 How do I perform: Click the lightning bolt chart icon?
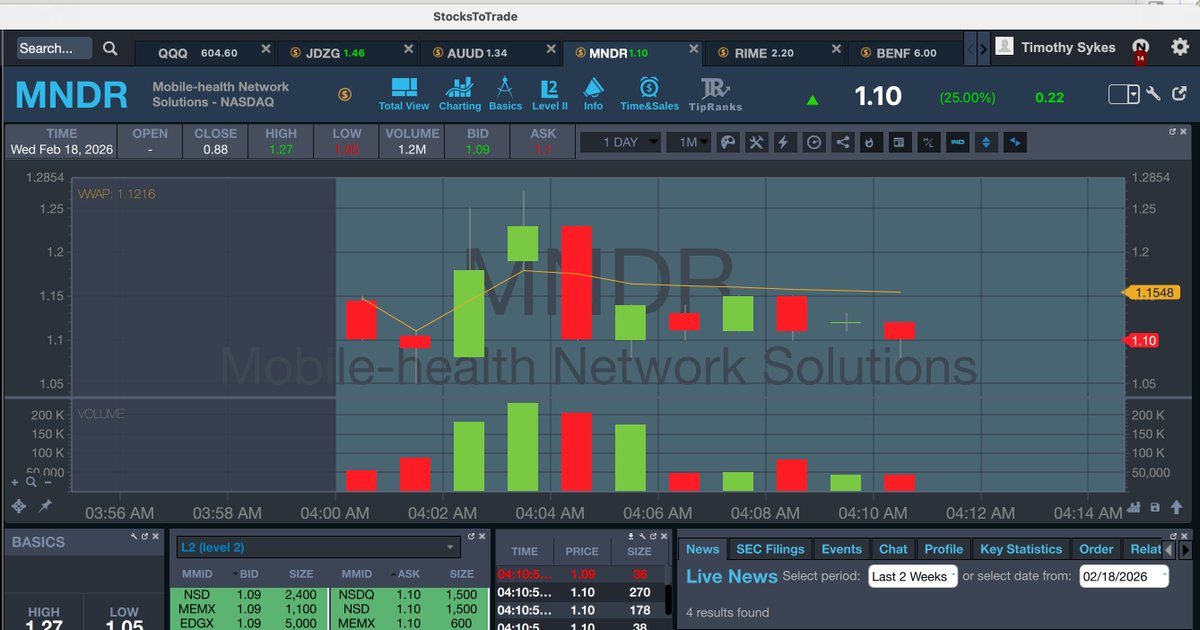click(x=783, y=142)
